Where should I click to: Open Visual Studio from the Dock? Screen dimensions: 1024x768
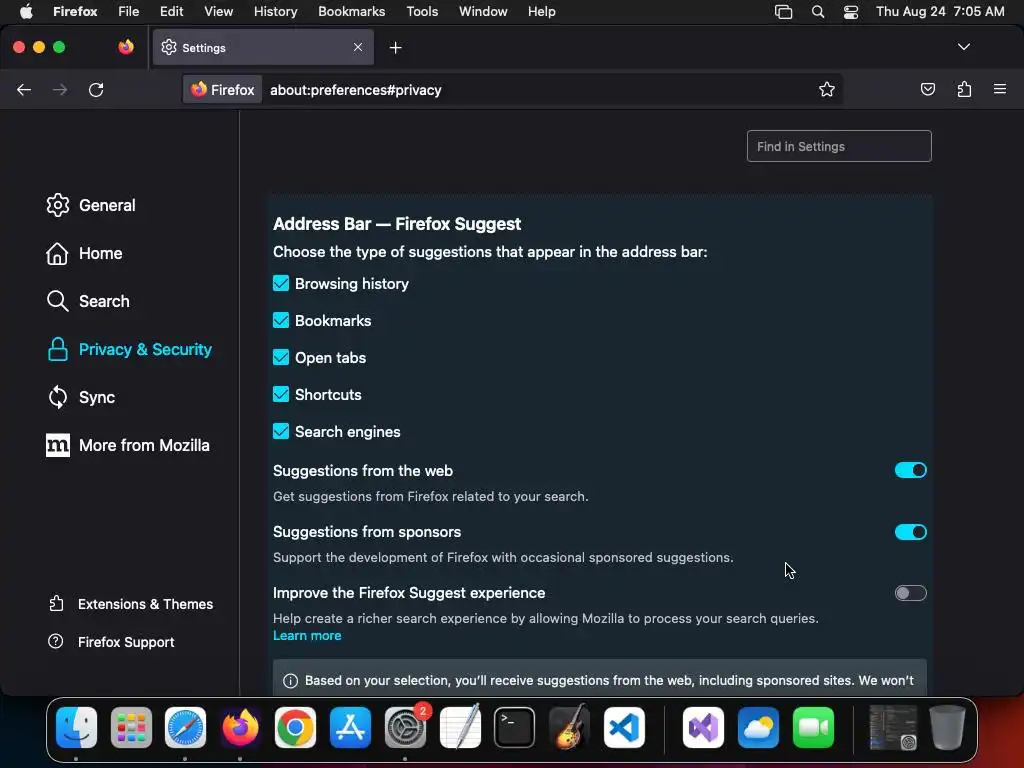703,727
